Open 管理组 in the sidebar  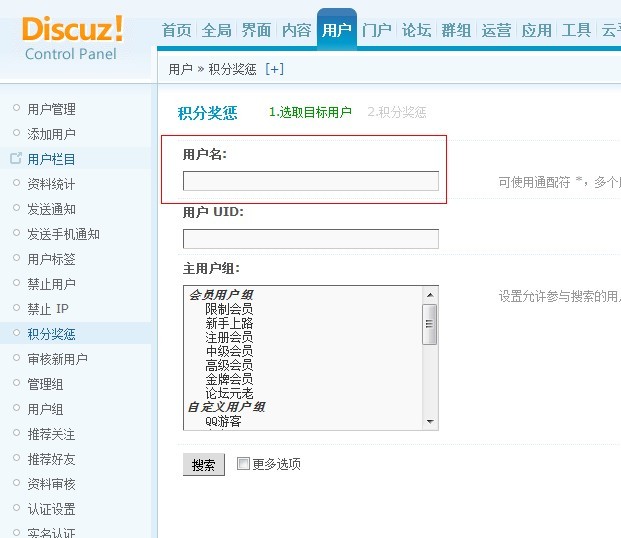tap(46, 383)
